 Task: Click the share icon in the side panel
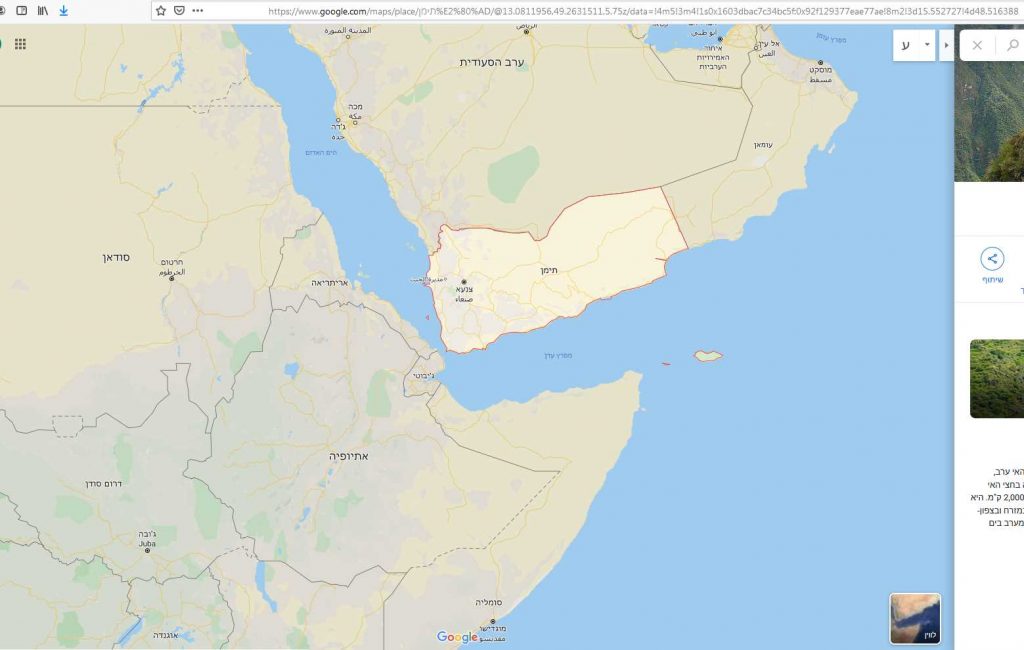tap(992, 260)
